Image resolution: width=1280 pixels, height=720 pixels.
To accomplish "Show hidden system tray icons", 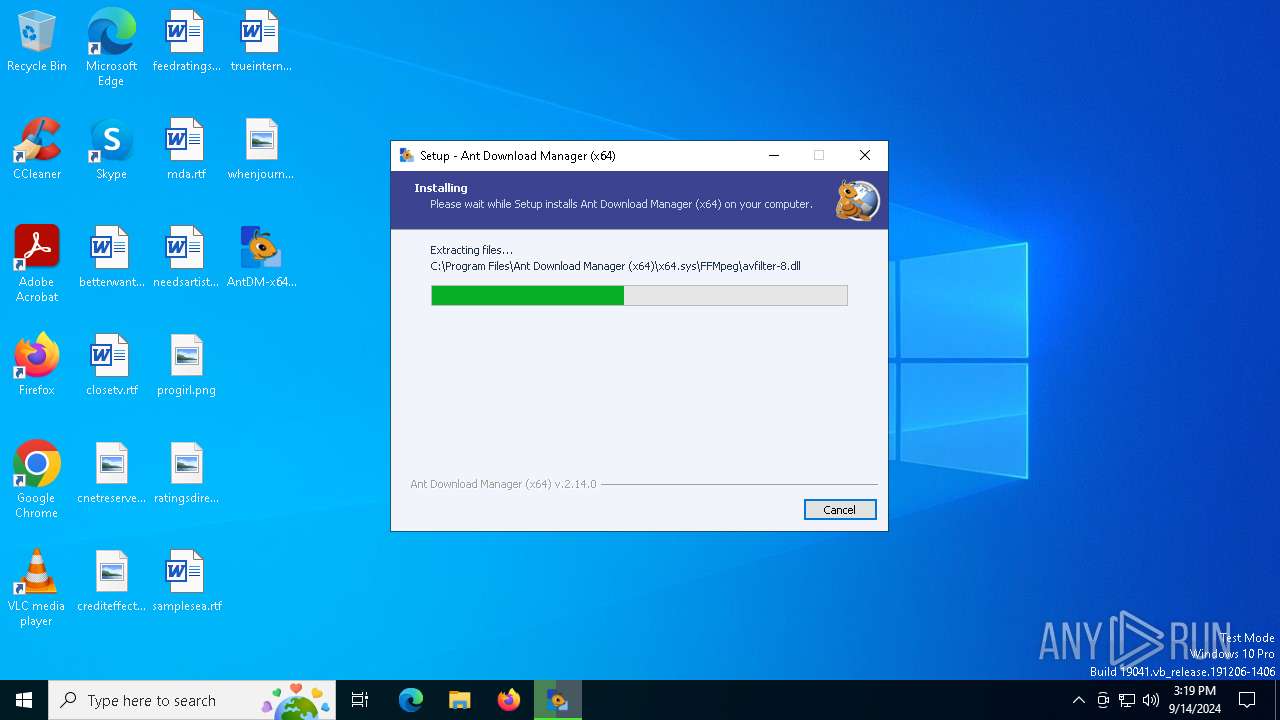I will (x=1078, y=700).
